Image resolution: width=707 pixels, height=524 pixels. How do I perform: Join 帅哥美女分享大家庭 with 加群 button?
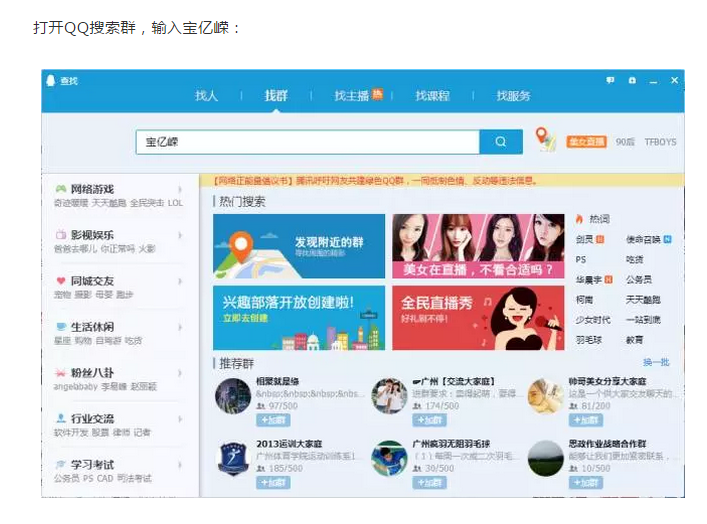pyautogui.click(x=586, y=420)
